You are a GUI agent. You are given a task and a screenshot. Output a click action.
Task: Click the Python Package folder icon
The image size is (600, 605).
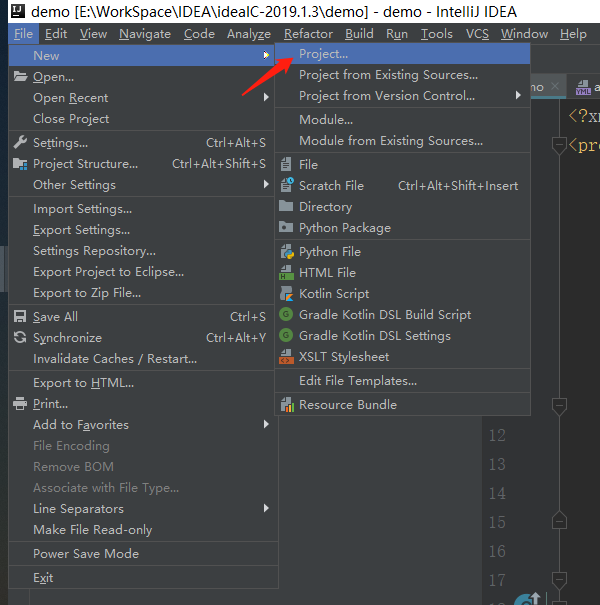286,227
